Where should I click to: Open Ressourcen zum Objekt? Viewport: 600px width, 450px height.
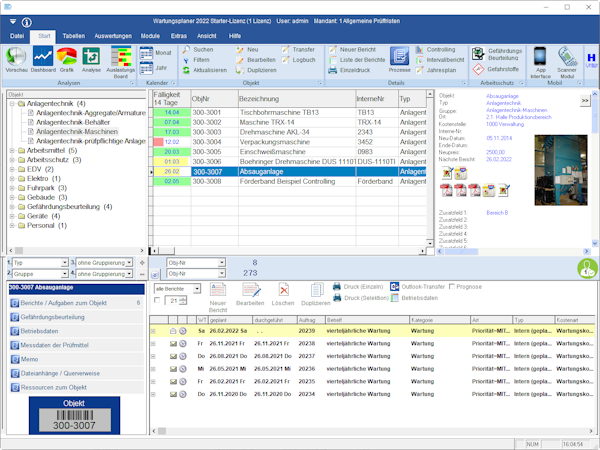[x=76, y=388]
